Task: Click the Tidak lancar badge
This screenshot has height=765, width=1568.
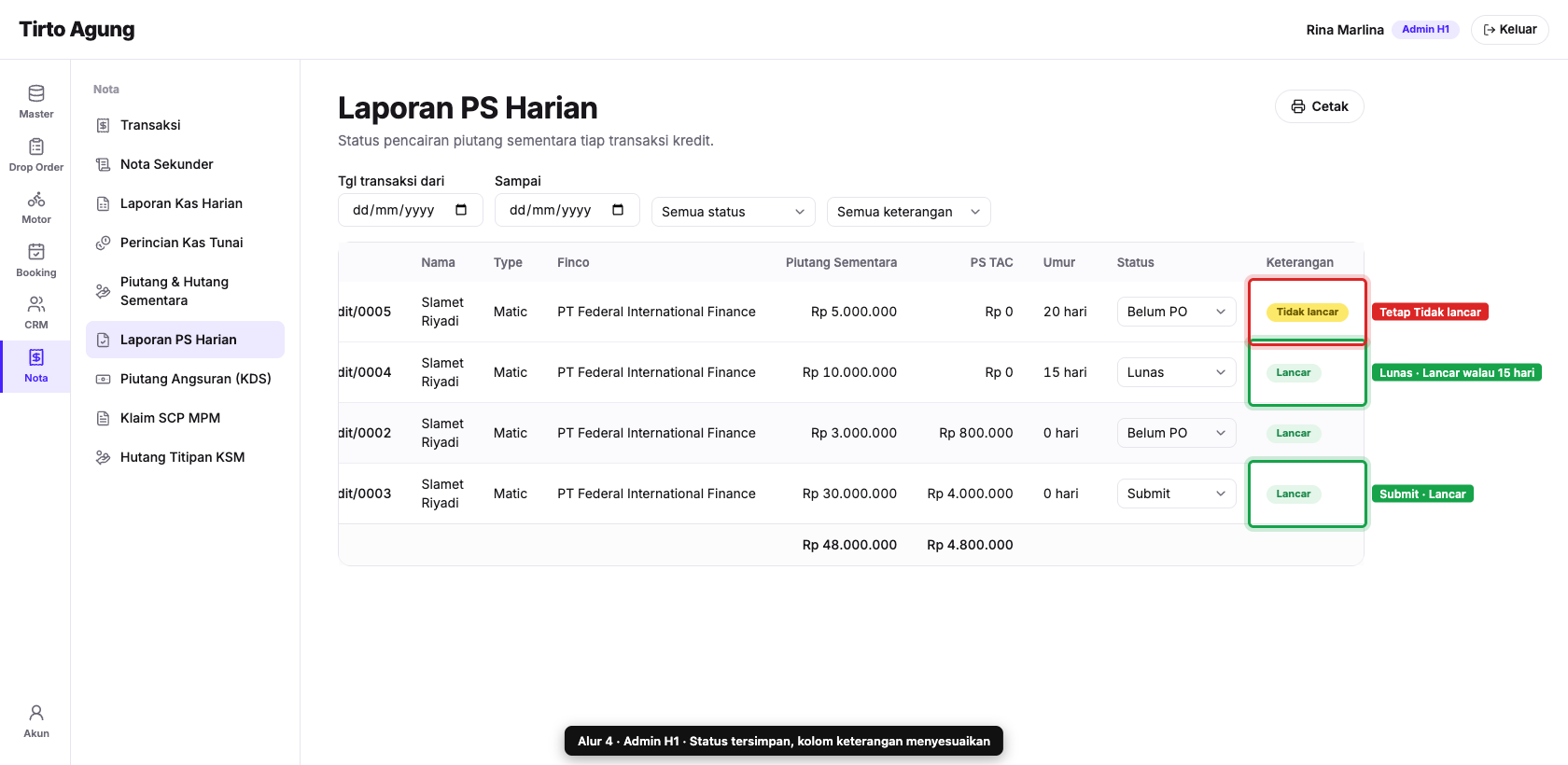Action: pos(1307,312)
